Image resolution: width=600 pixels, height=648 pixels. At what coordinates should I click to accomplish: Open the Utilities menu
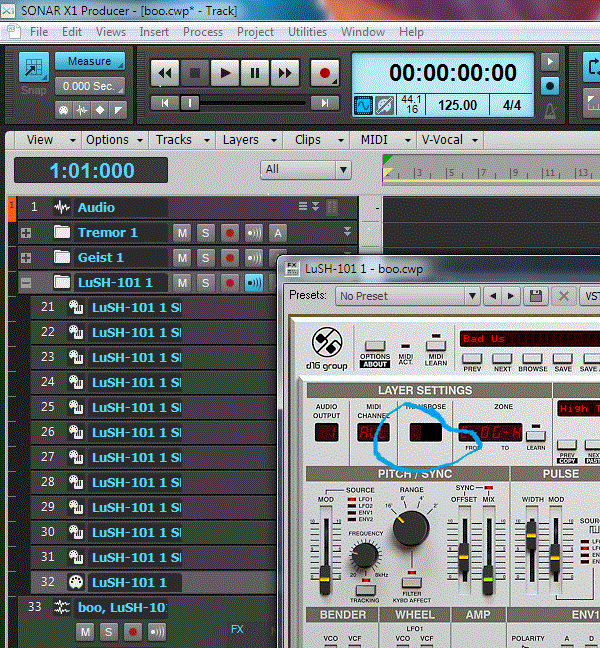click(x=307, y=31)
